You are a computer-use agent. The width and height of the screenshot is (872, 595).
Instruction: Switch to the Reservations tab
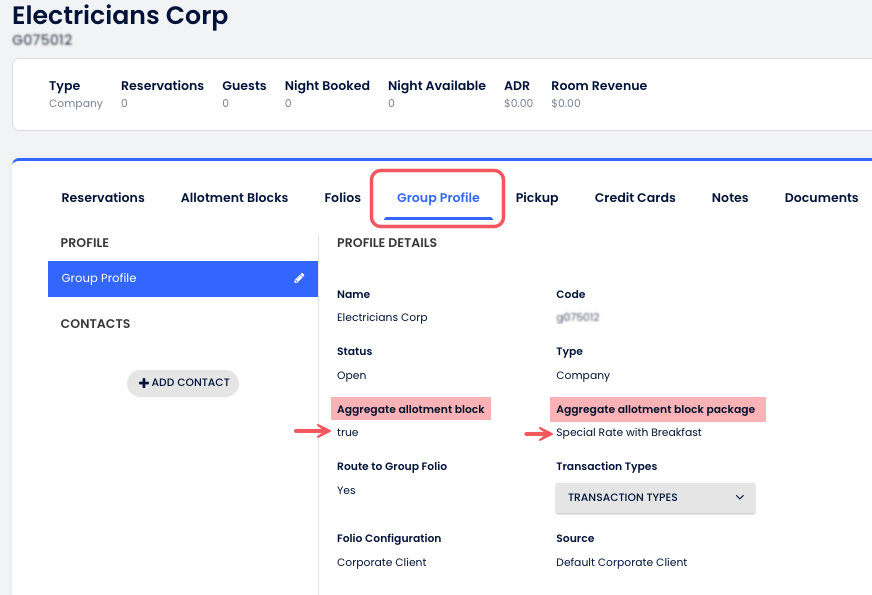(x=103, y=198)
